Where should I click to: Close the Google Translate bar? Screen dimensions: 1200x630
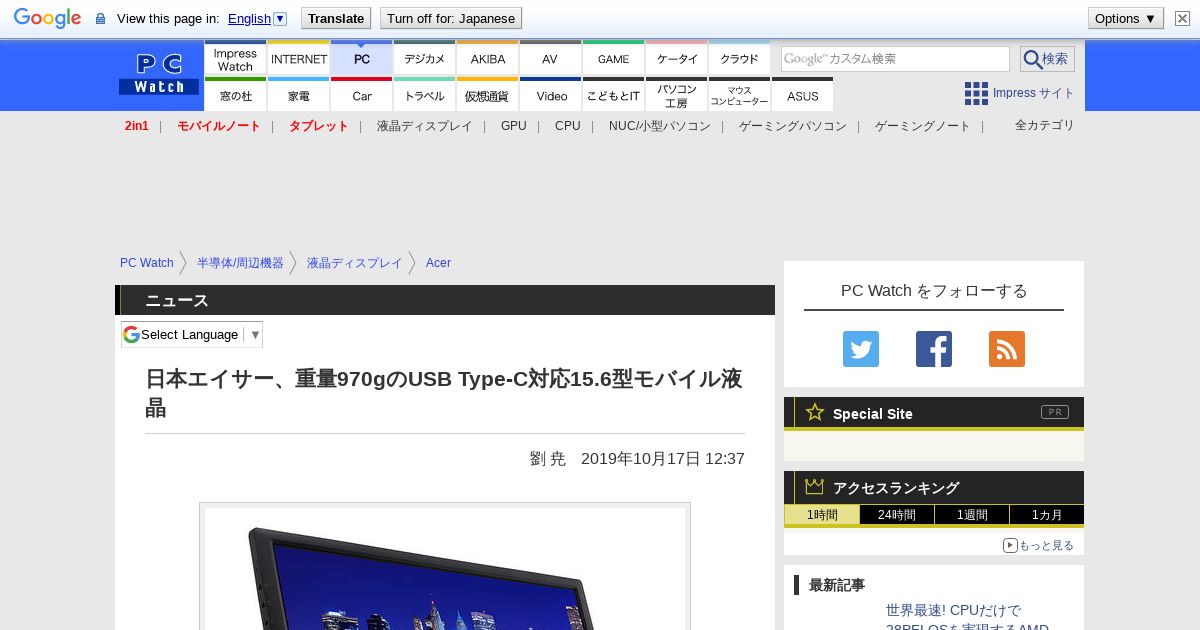1182,18
